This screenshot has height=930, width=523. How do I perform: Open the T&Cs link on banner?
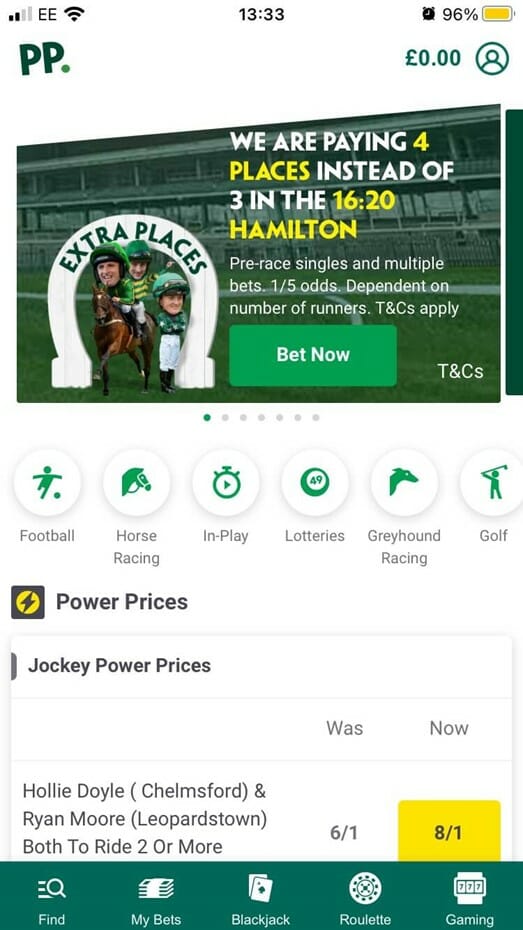460,371
